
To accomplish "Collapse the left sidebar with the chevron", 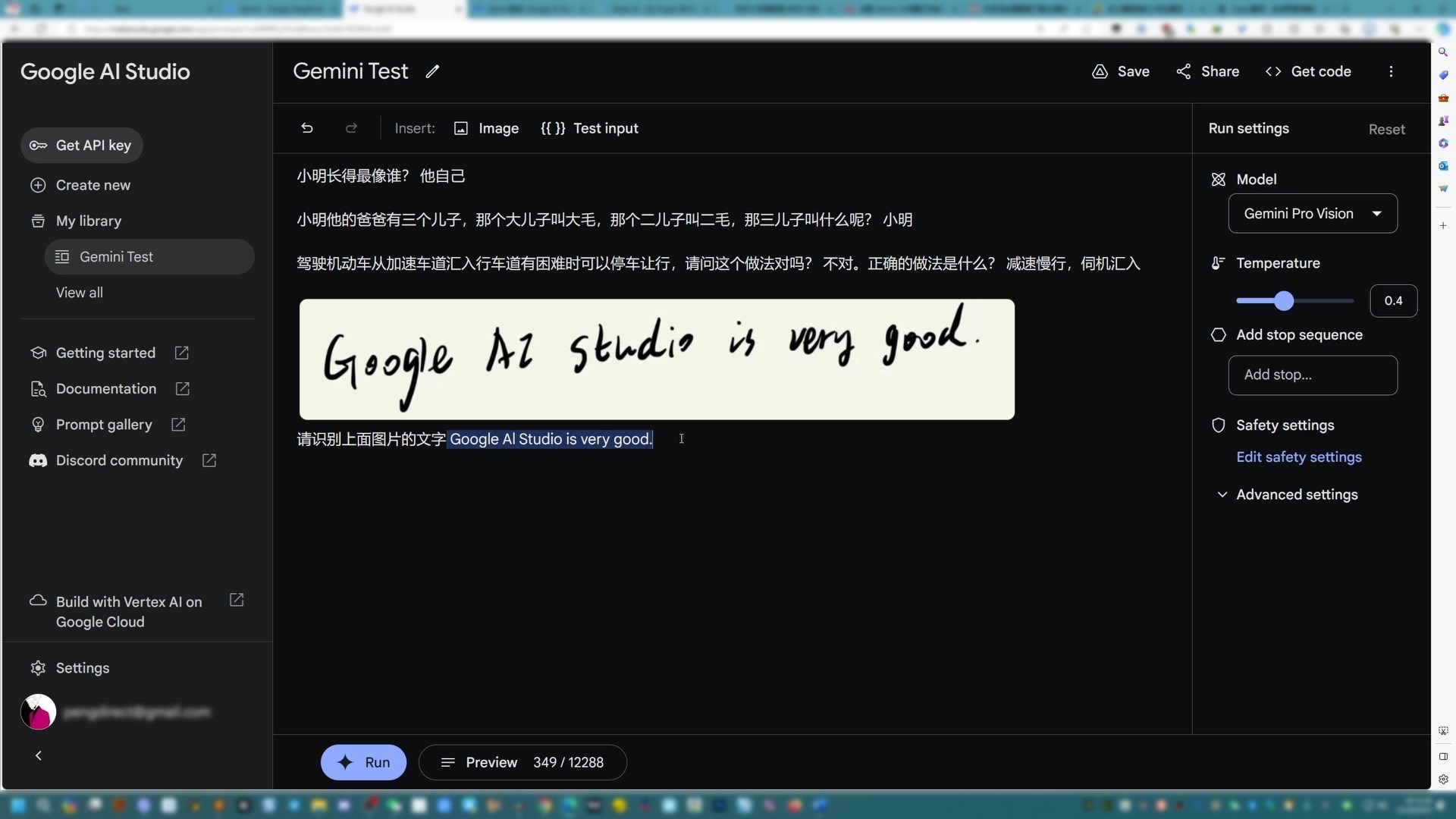I will (39, 756).
